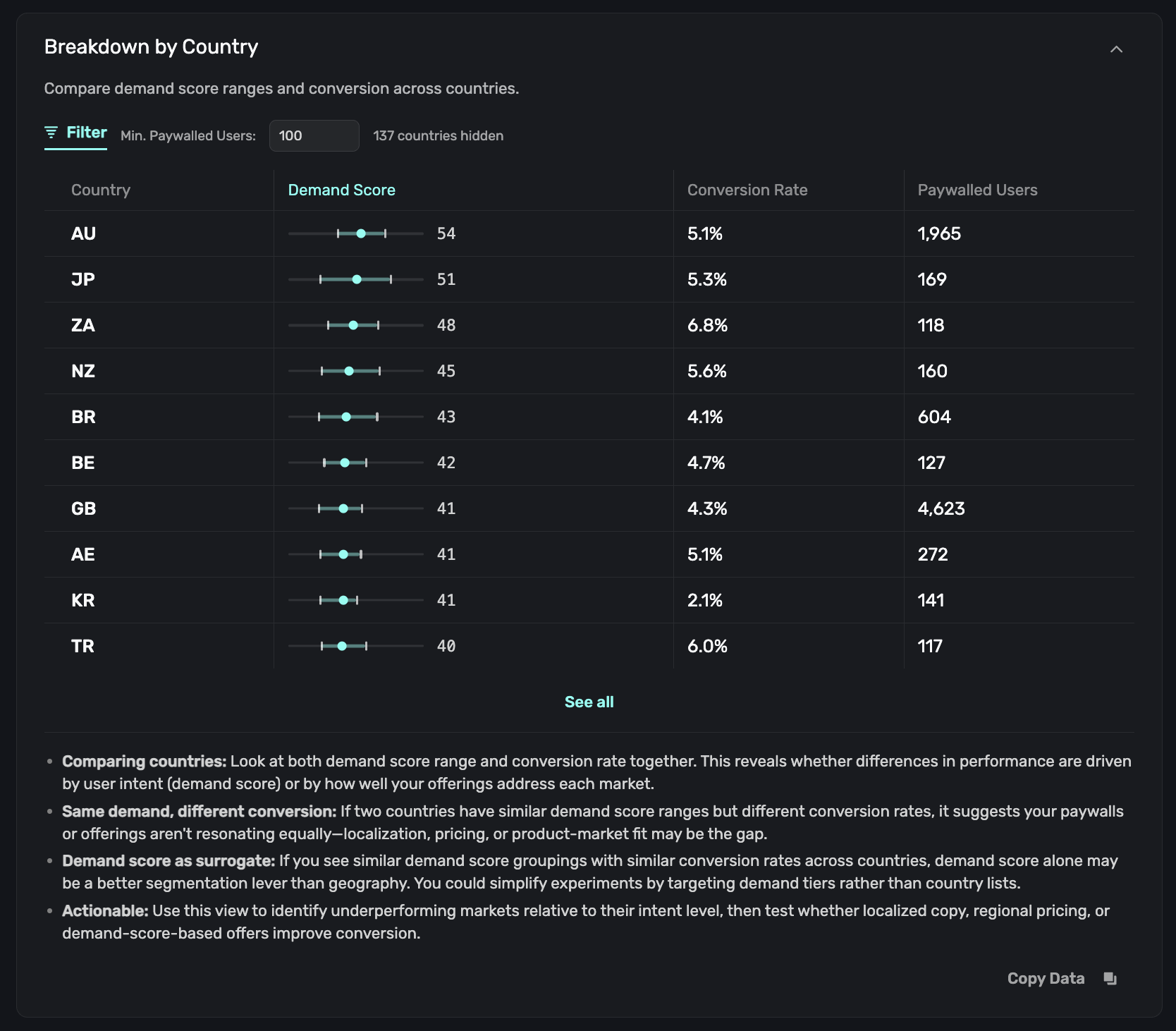The width and height of the screenshot is (1176, 1031).
Task: Click the Paywalled Users column header
Action: 976,190
